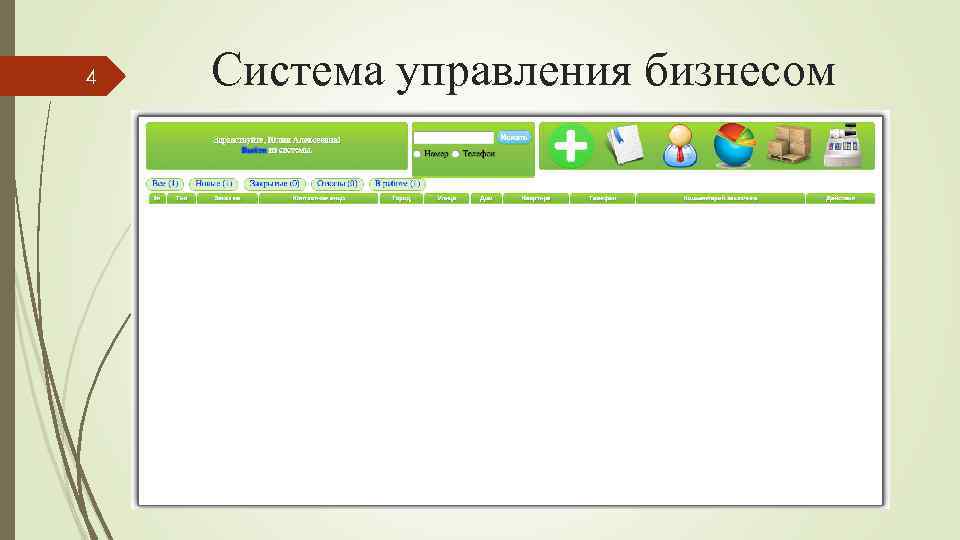The height and width of the screenshot is (540, 960).
Task: Switch to the В работе filter tab
Action: [x=397, y=184]
